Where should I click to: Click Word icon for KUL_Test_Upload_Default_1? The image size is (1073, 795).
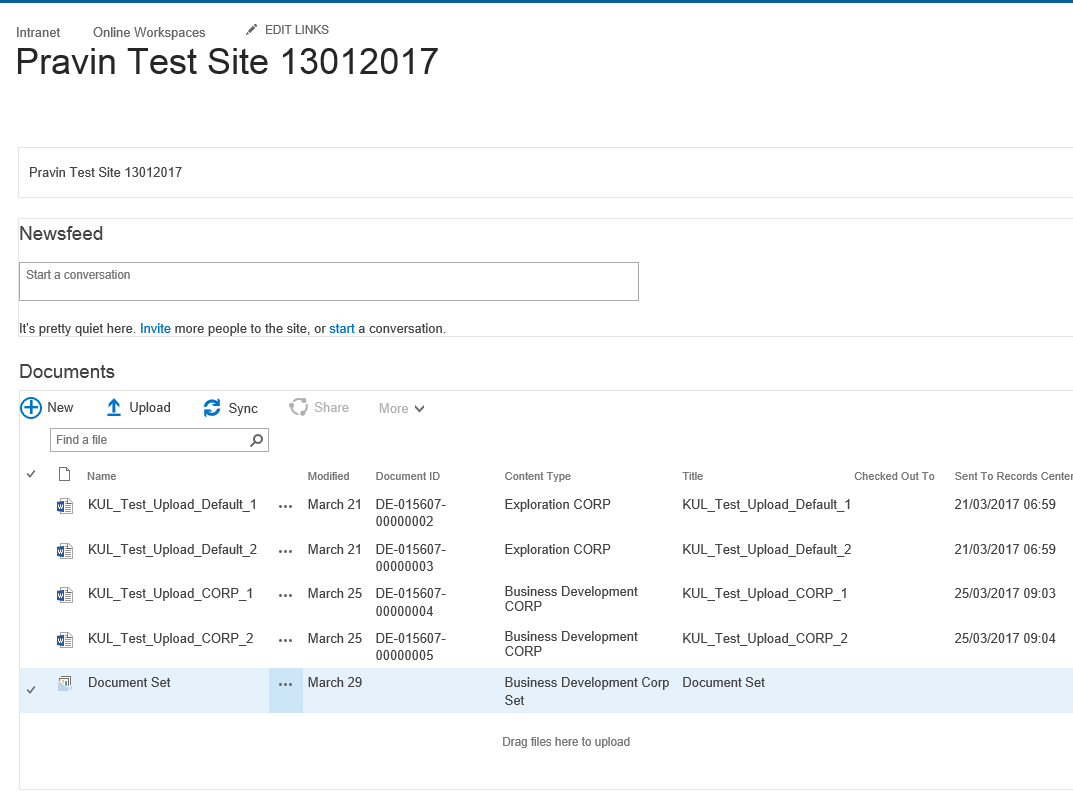coord(65,506)
